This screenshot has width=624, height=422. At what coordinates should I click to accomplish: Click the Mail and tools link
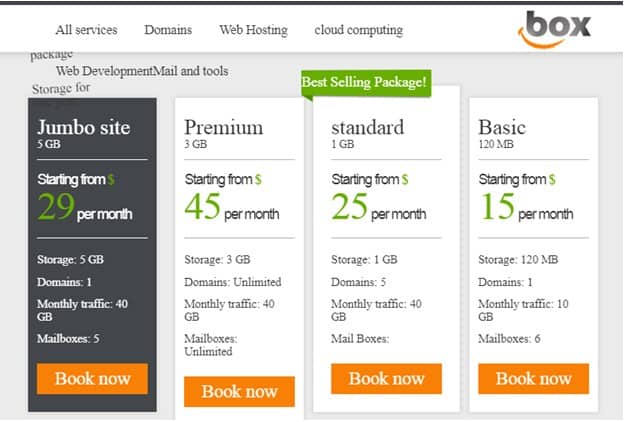click(x=191, y=71)
